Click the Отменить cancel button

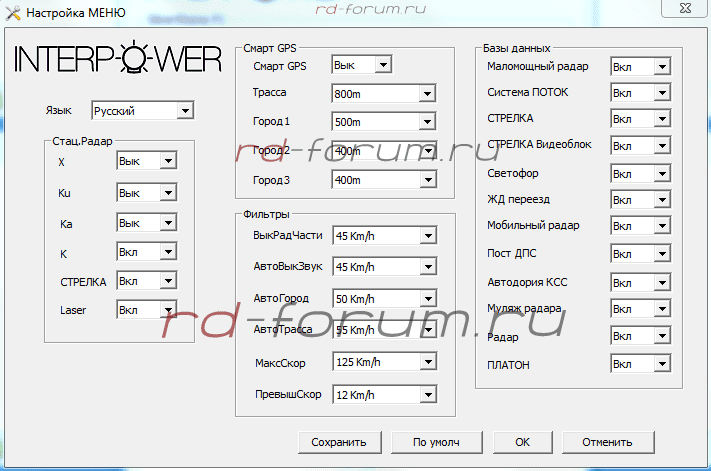click(608, 442)
